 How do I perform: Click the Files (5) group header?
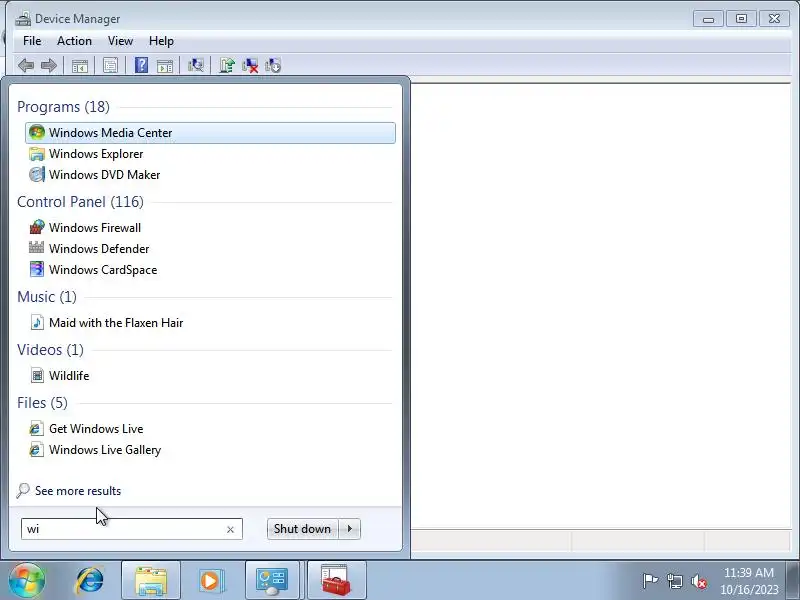point(42,403)
